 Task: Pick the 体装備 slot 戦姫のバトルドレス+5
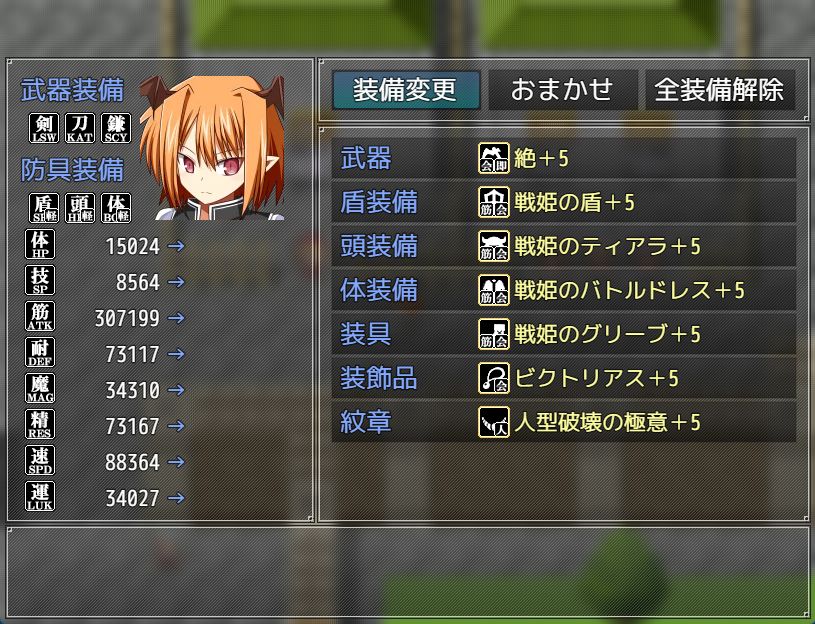coord(564,290)
